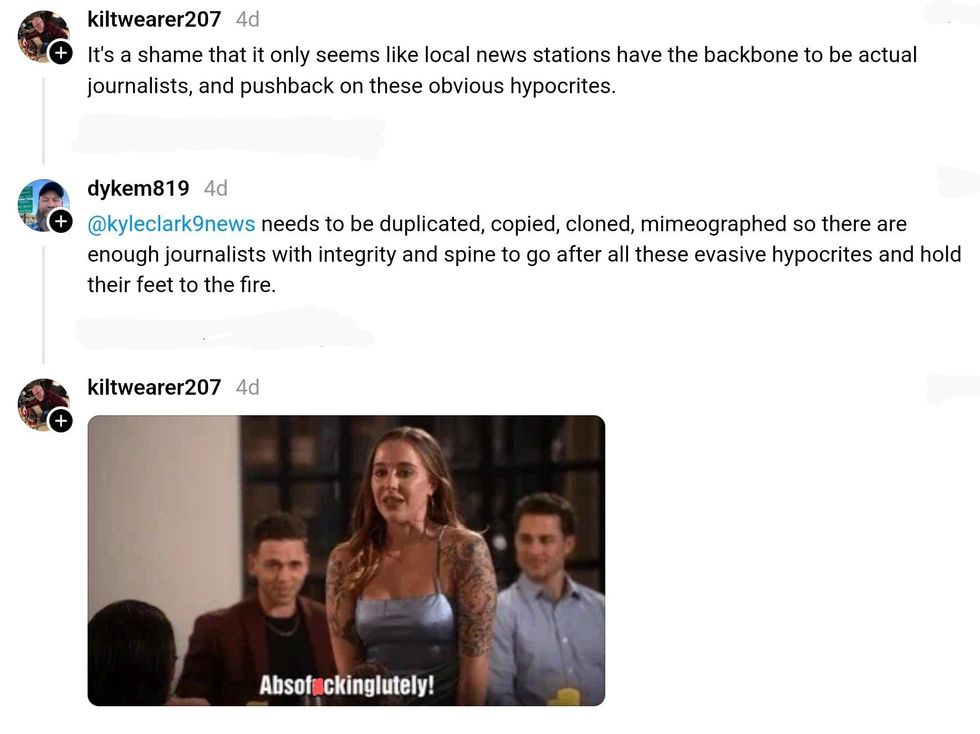980x734 pixels.
Task: Tap thread line below first kiltwearer207 avatar
Action: 43,120
